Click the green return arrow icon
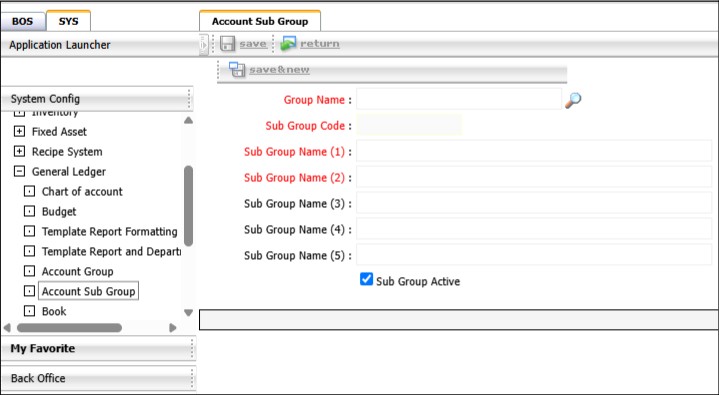This screenshot has height=395, width=719. click(288, 44)
